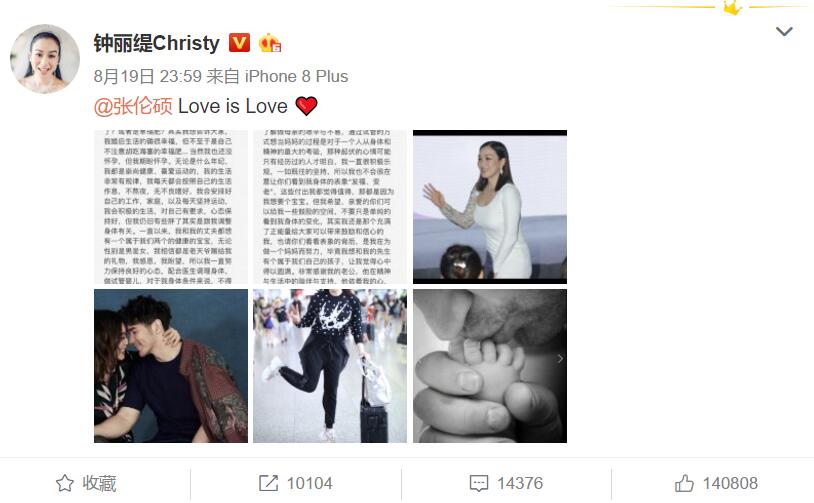Click the 14376 comments count

point(520,483)
